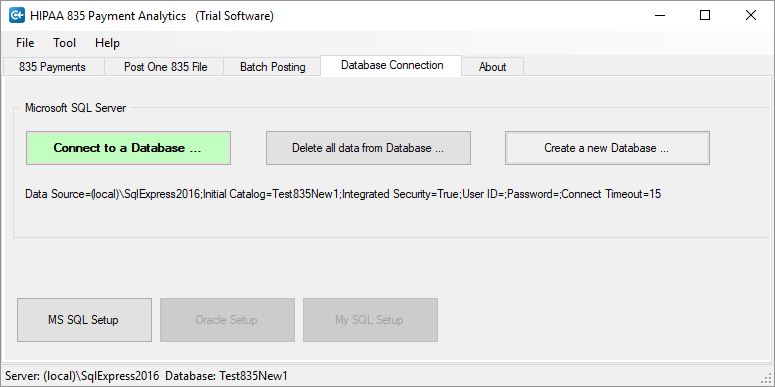Open MS SQL Setup
The height and width of the screenshot is (387, 775).
85,320
